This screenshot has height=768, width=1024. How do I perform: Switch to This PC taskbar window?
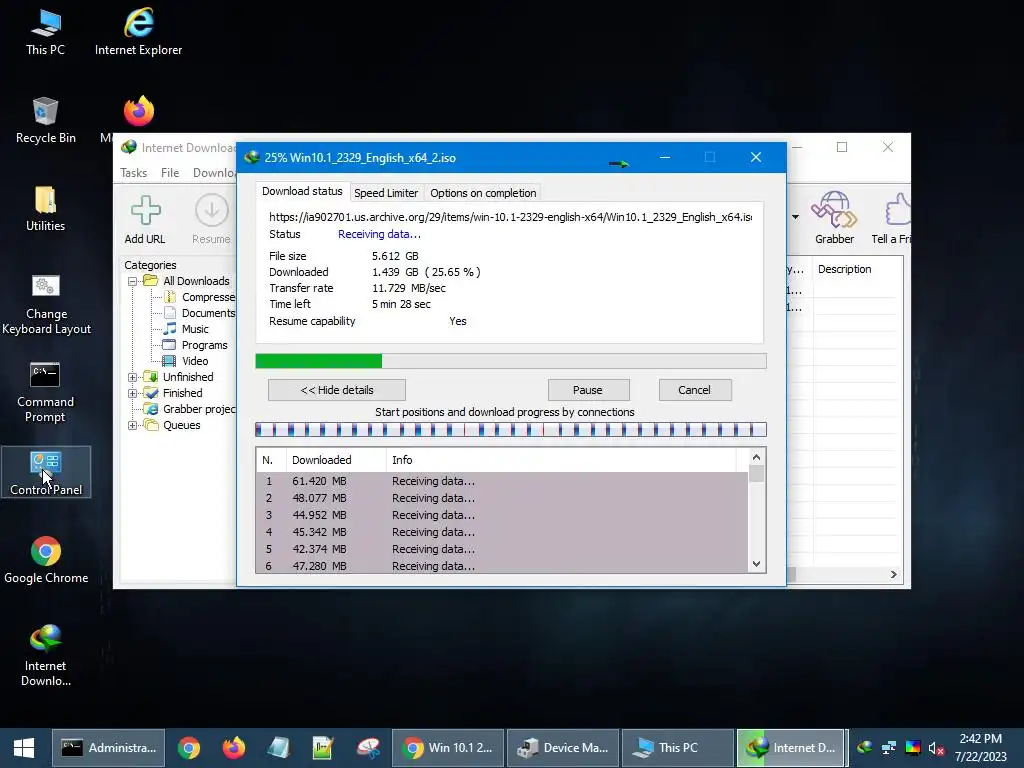pos(677,748)
